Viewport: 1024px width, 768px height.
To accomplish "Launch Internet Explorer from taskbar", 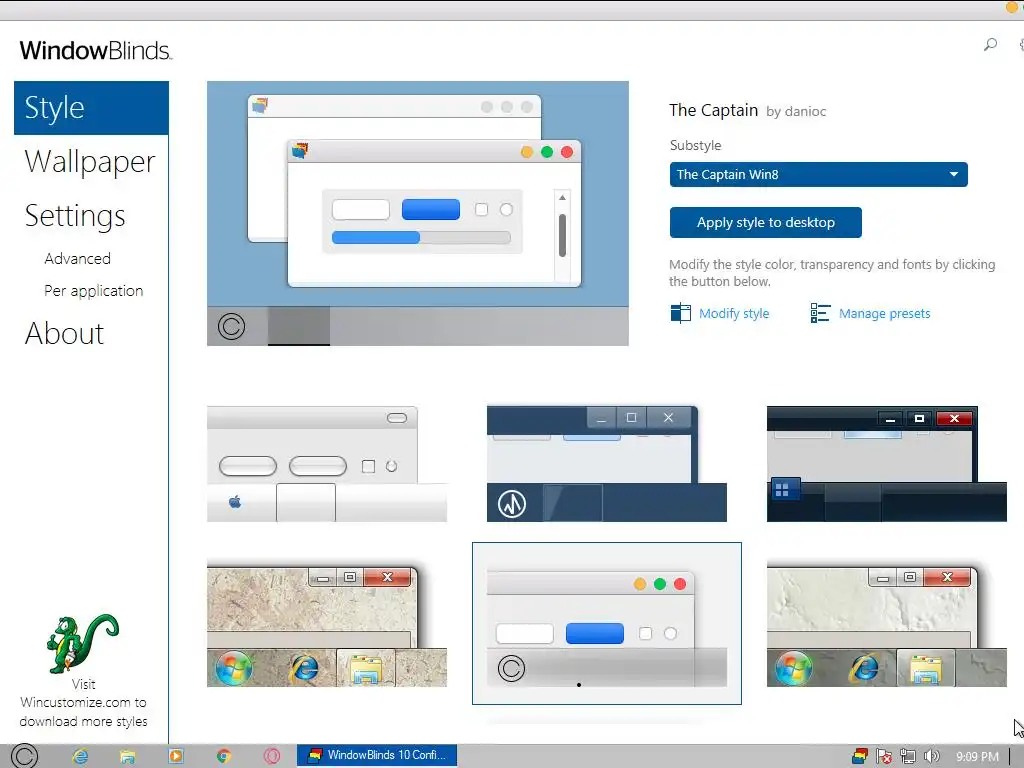I will pyautogui.click(x=80, y=756).
